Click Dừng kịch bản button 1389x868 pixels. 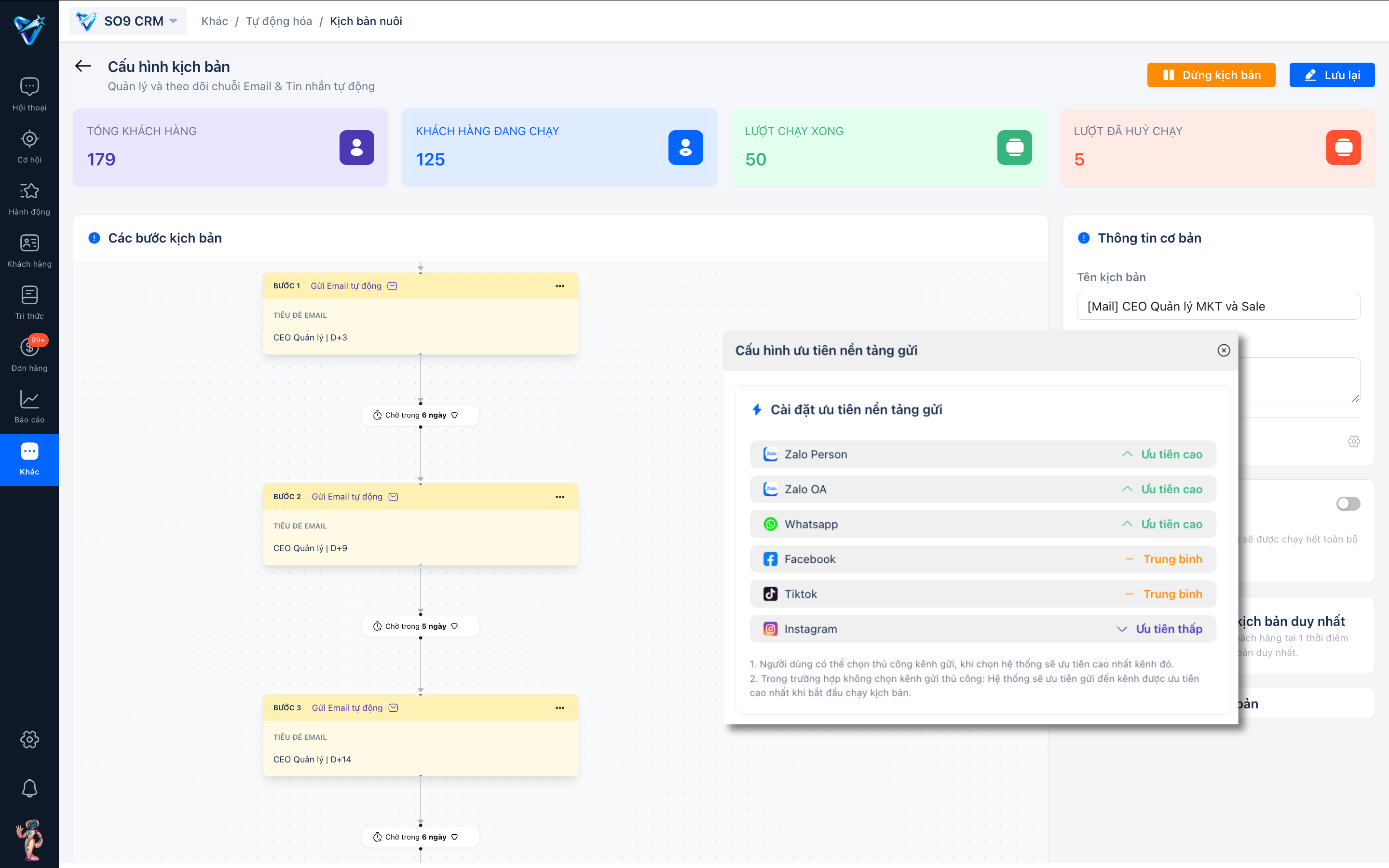1211,75
